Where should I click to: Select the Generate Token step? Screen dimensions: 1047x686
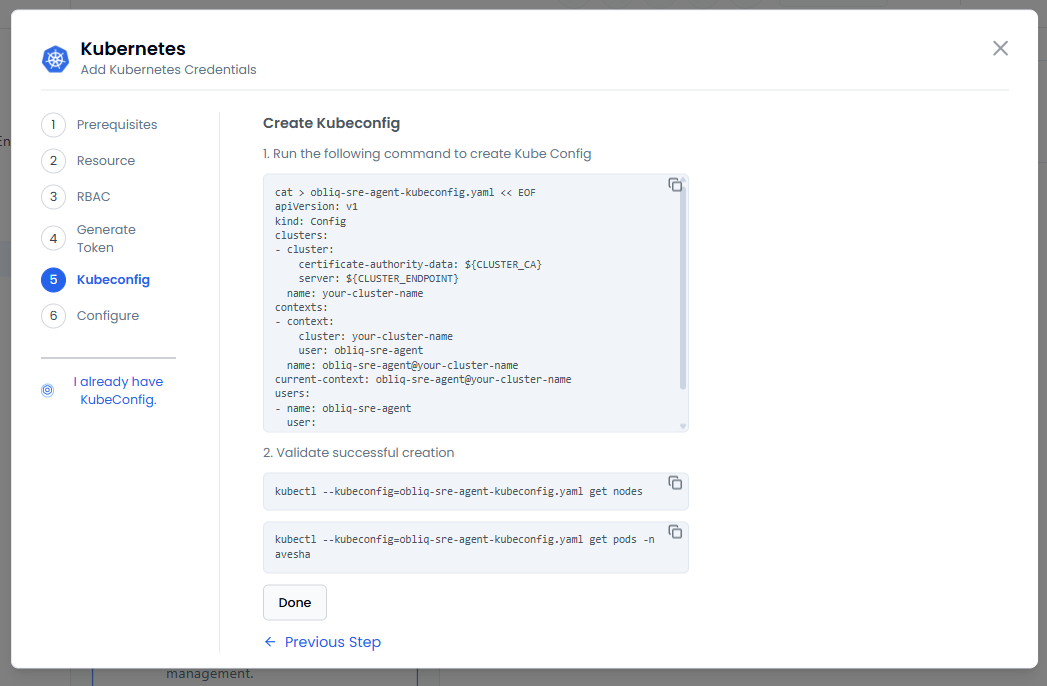coord(106,238)
